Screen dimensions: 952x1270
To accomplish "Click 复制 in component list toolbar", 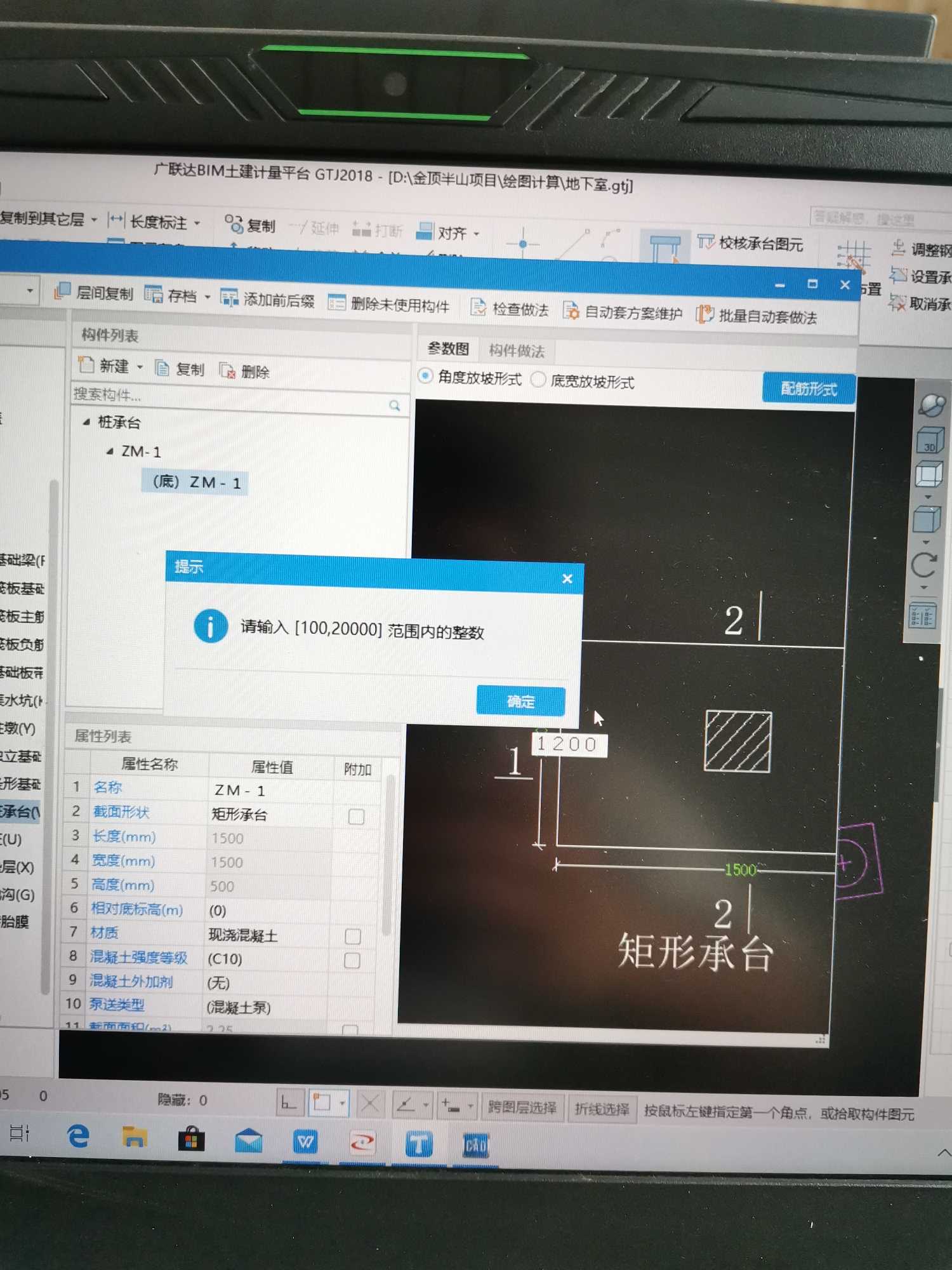I will 180,369.
